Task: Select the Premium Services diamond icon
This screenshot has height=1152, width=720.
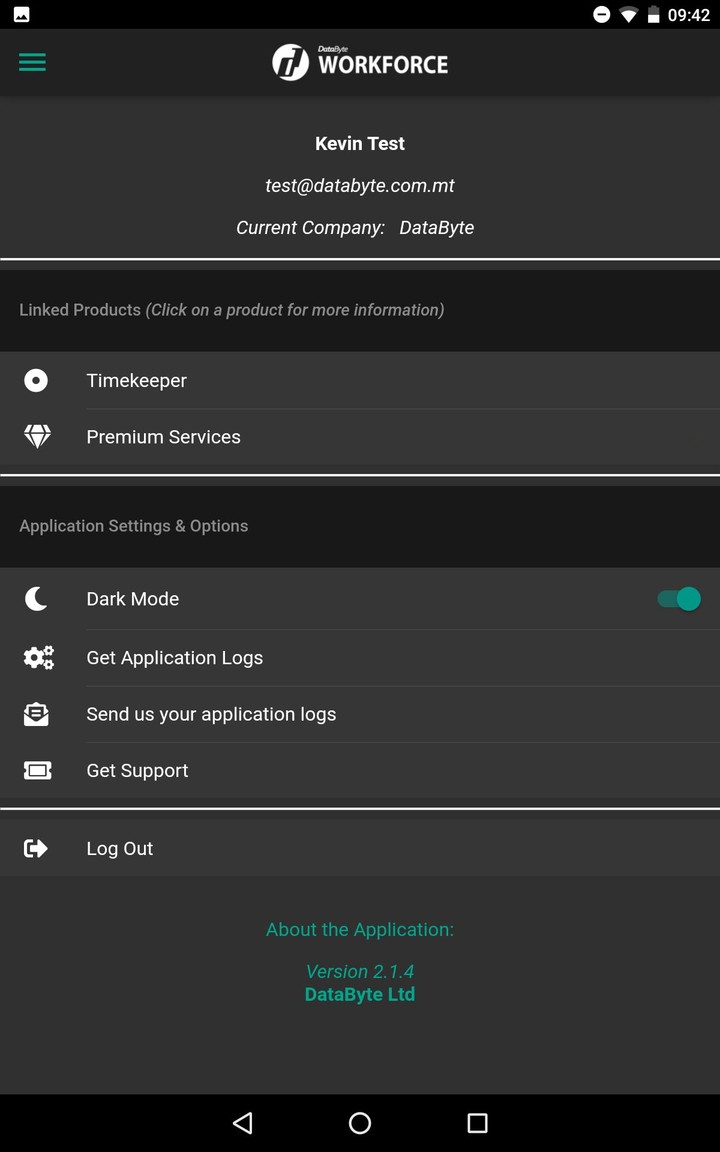Action: pos(36,436)
